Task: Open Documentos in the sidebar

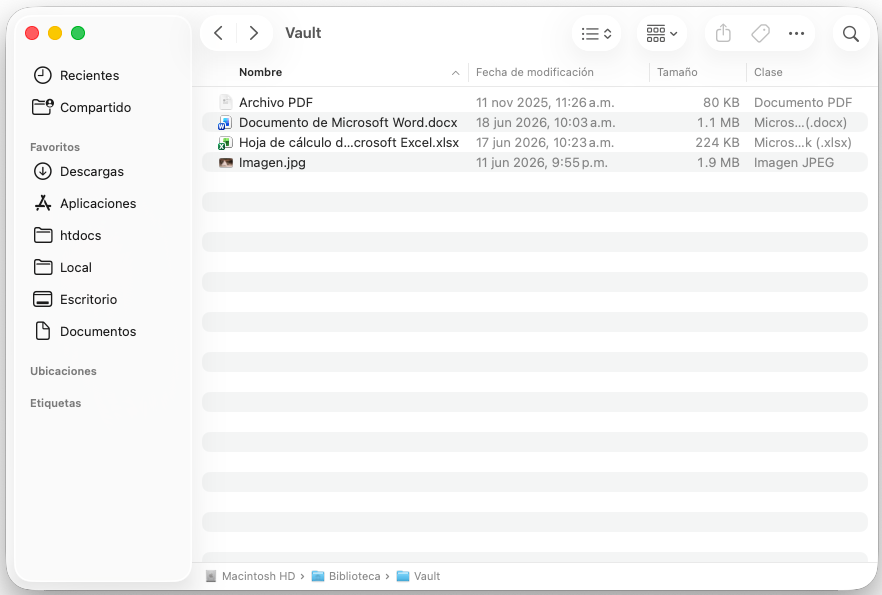Action: click(x=98, y=332)
